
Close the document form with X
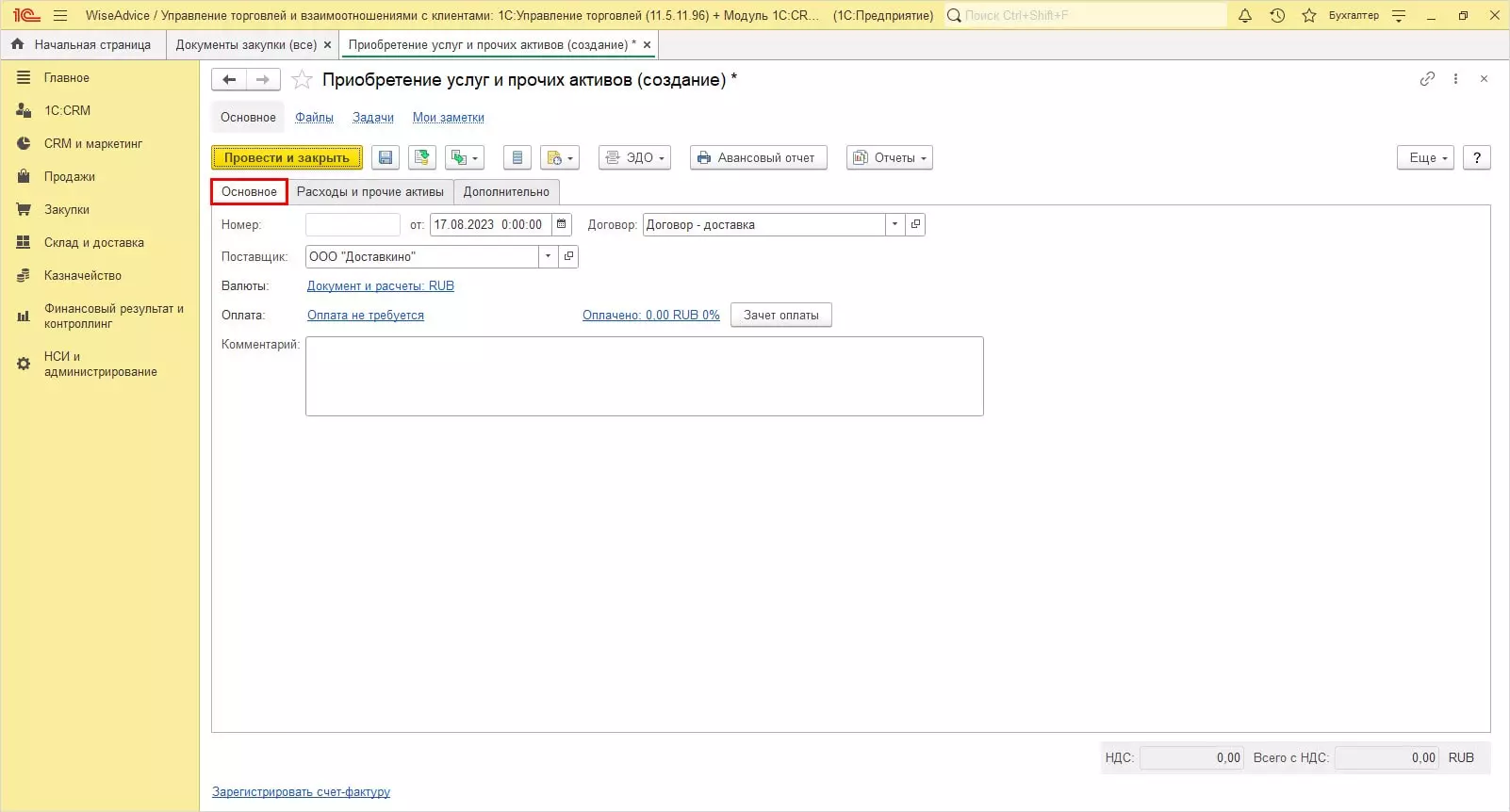click(x=1484, y=79)
